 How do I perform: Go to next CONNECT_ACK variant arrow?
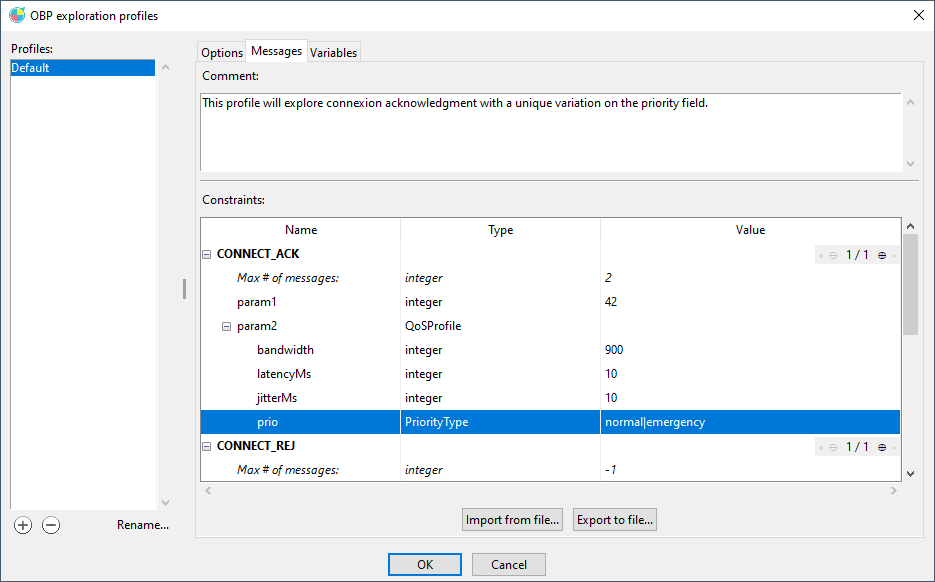tap(894, 255)
